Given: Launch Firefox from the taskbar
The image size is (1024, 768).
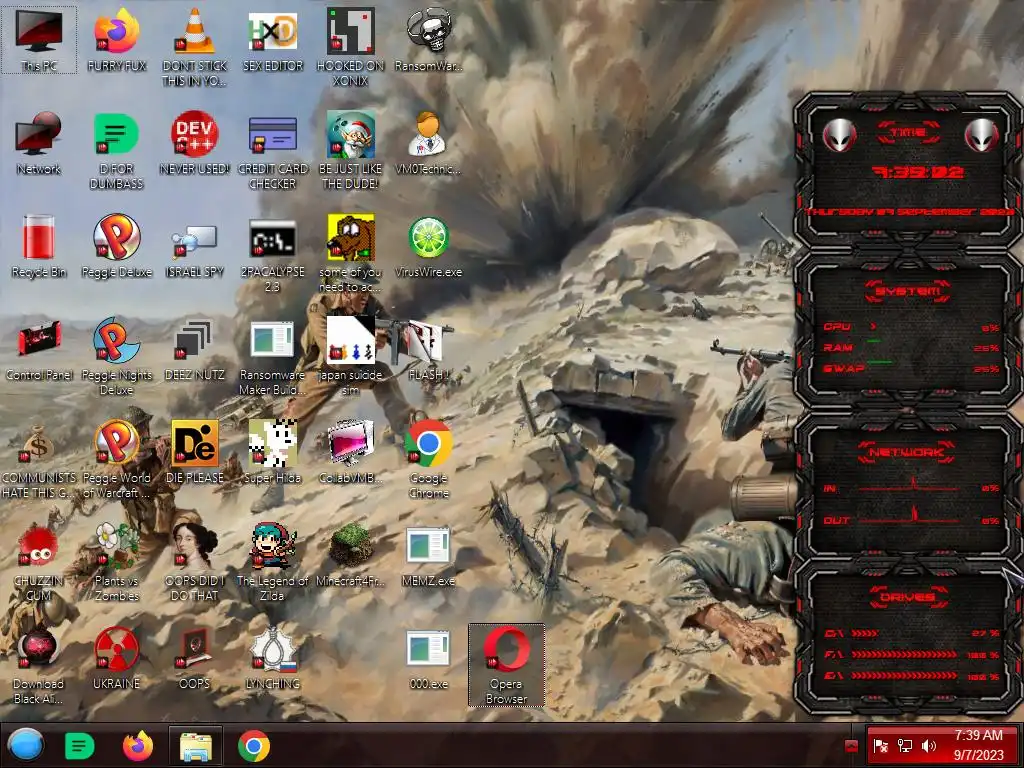Looking at the screenshot, I should [138, 746].
